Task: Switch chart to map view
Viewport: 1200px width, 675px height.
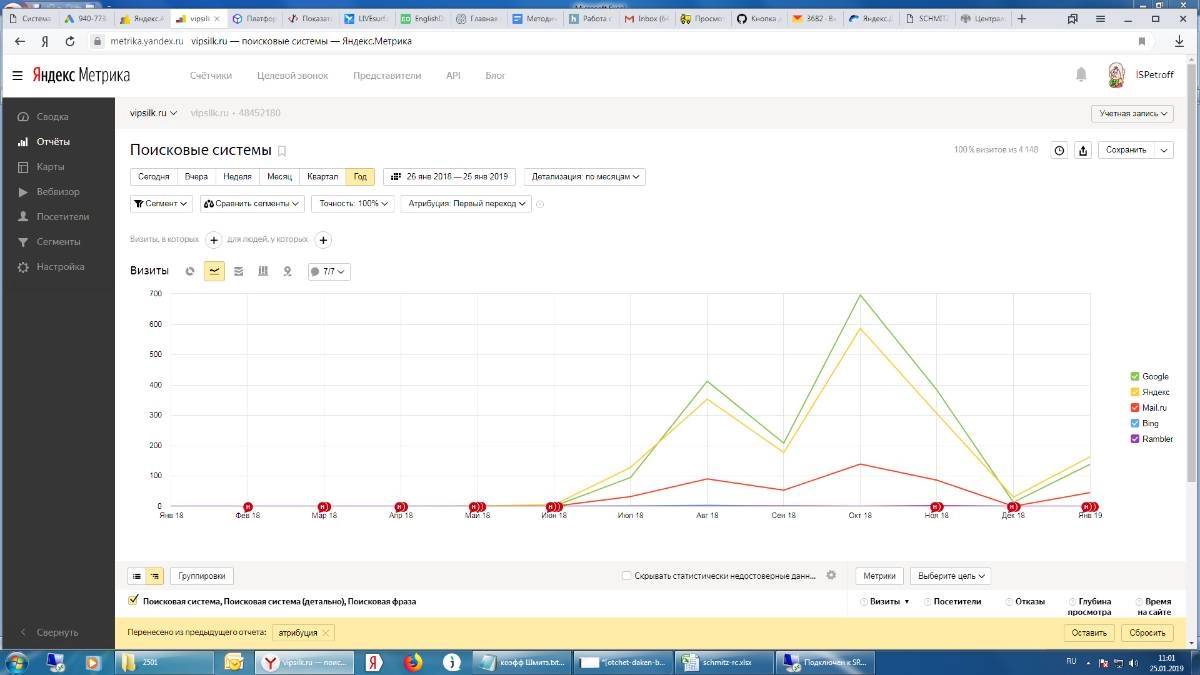Action: pos(288,271)
